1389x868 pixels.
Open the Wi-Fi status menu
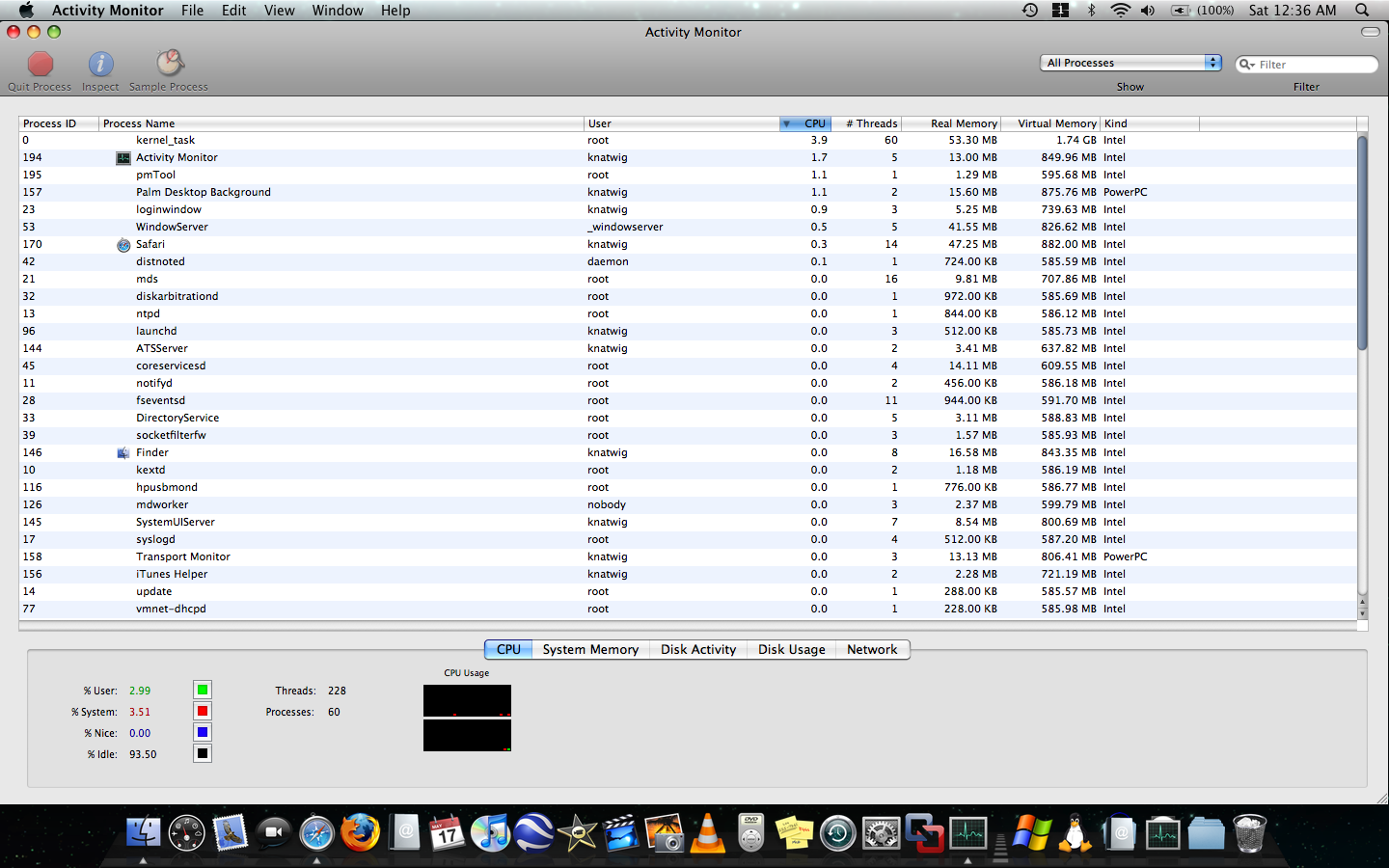(1120, 11)
